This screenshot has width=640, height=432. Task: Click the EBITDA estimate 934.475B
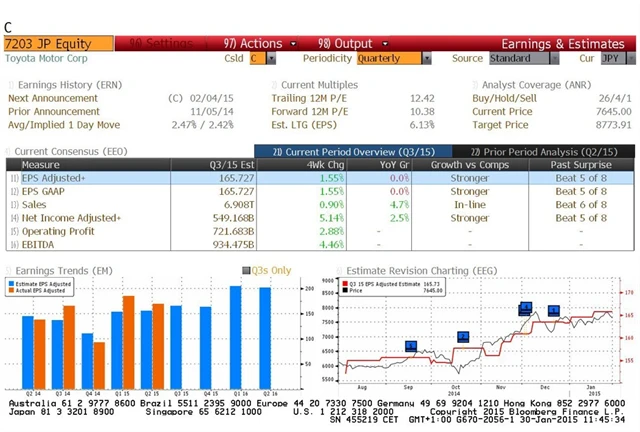[x=233, y=245]
